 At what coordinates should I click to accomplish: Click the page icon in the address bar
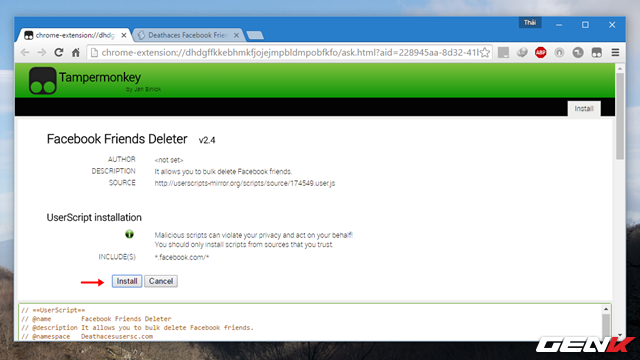(94, 52)
